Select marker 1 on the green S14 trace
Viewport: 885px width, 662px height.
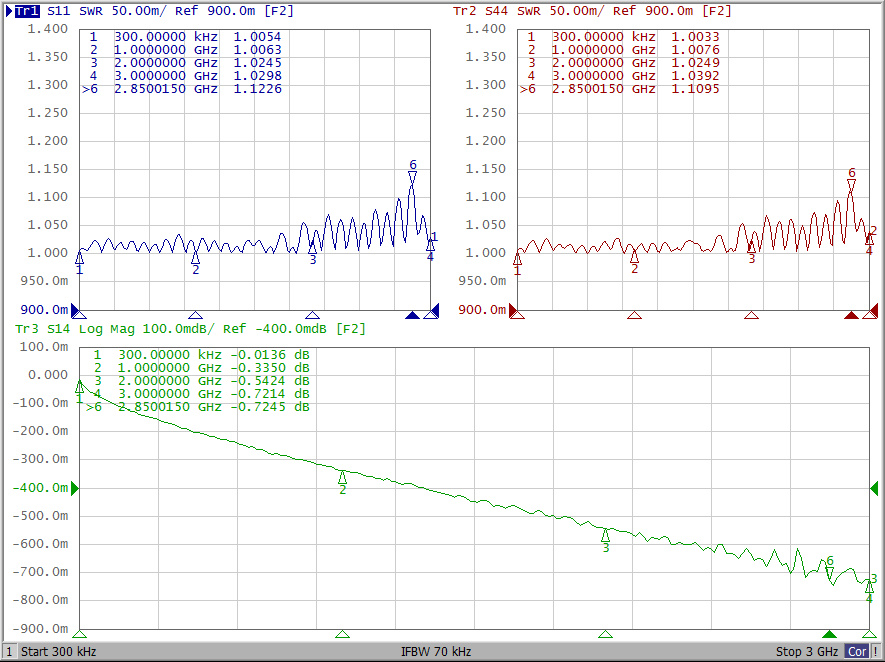click(x=80, y=387)
